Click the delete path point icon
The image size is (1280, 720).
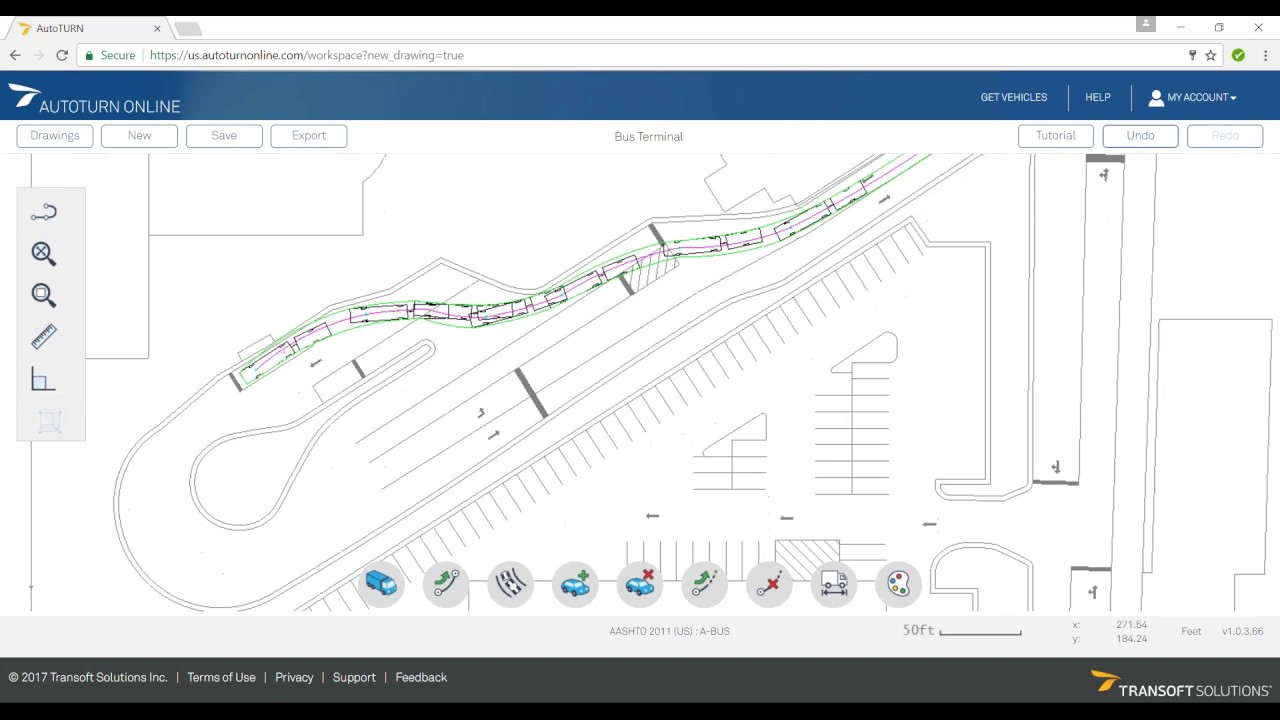[x=769, y=583]
